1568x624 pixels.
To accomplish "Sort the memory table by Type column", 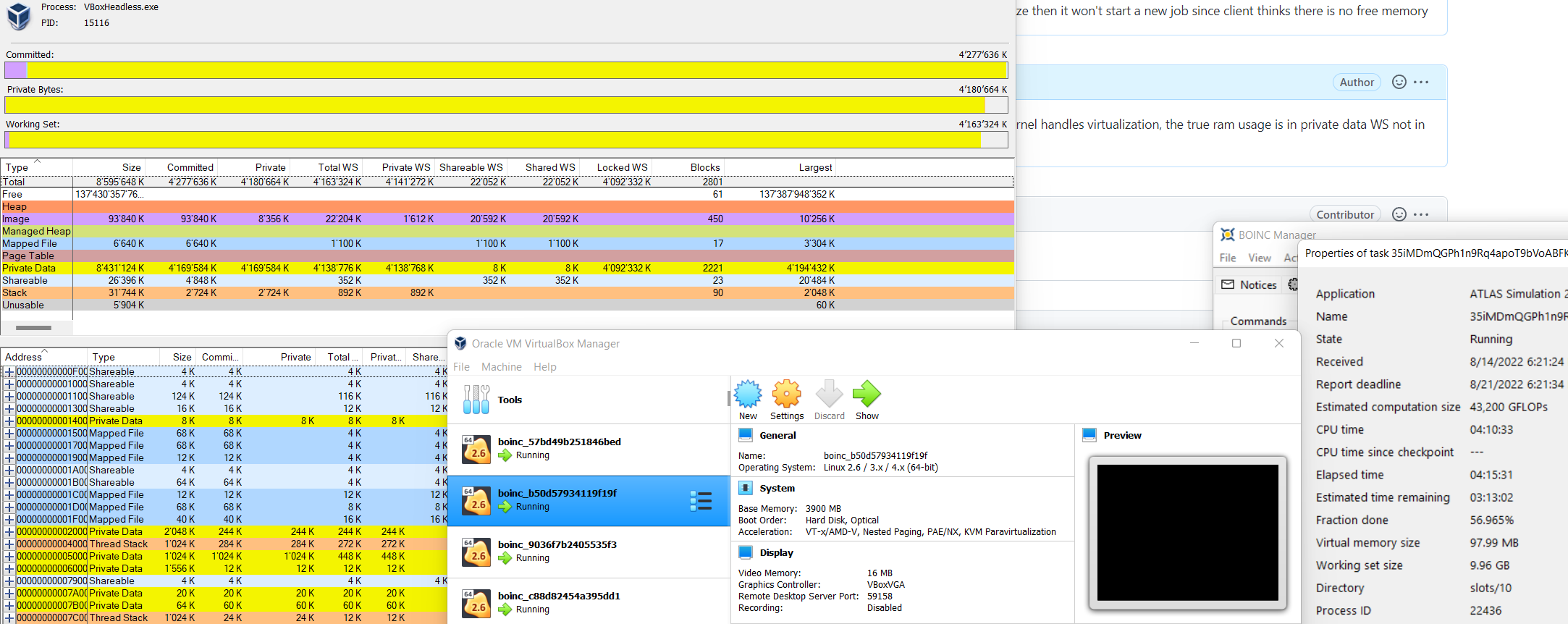I will [36, 167].
